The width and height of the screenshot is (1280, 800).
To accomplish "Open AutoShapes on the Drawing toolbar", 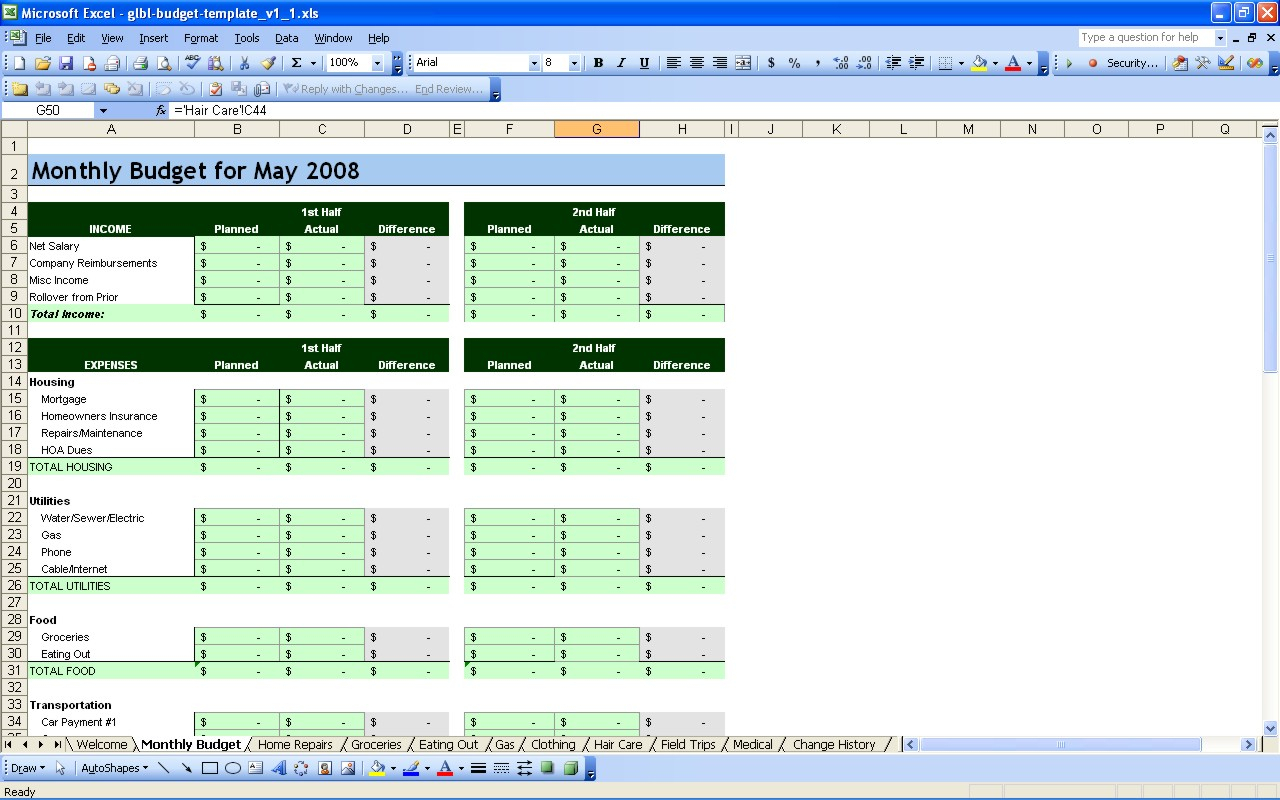I will coord(110,768).
